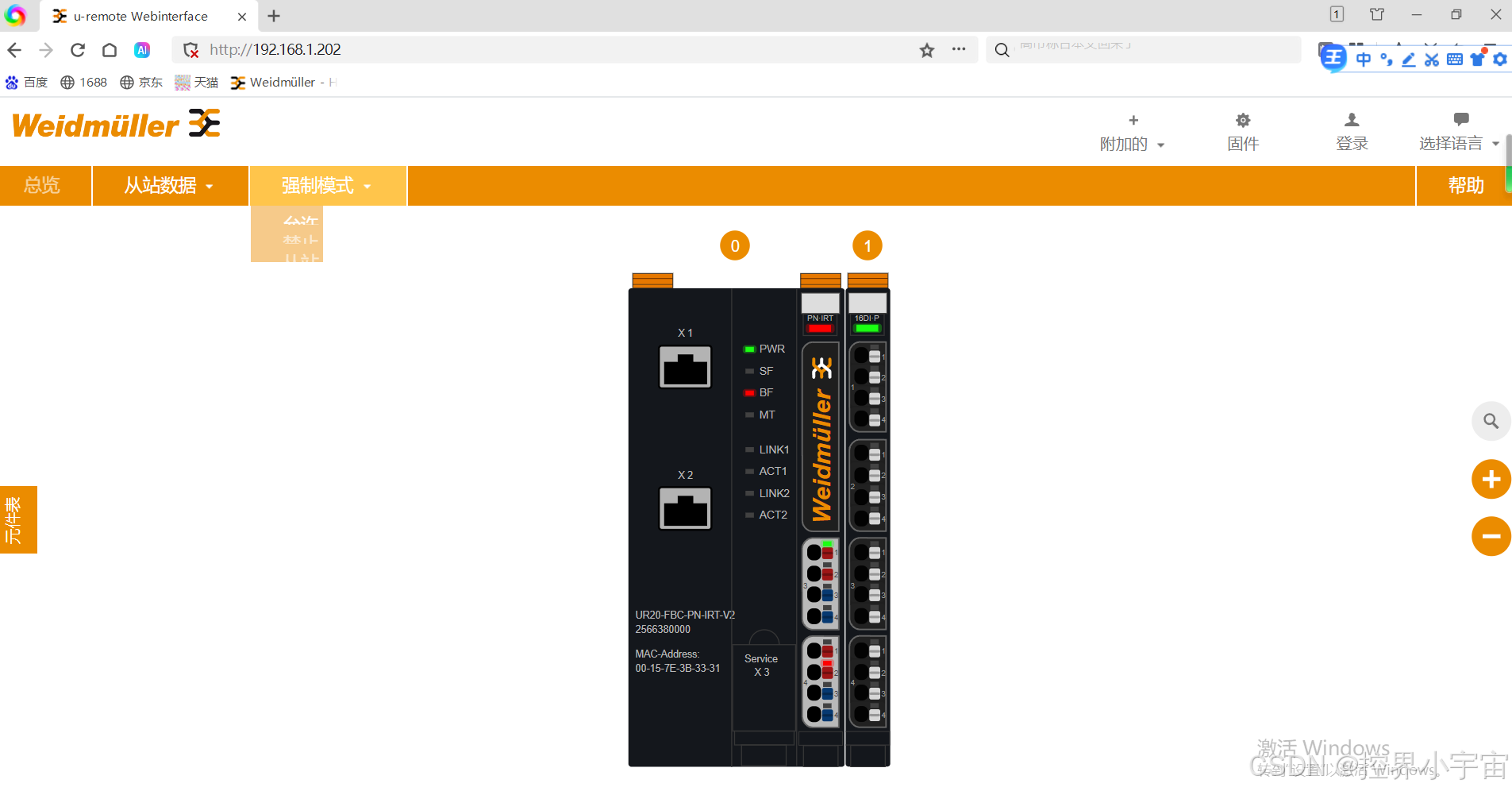Viewport: 1512px width, 791px height.
Task: Open the 1688 bookmark
Action: point(83,83)
